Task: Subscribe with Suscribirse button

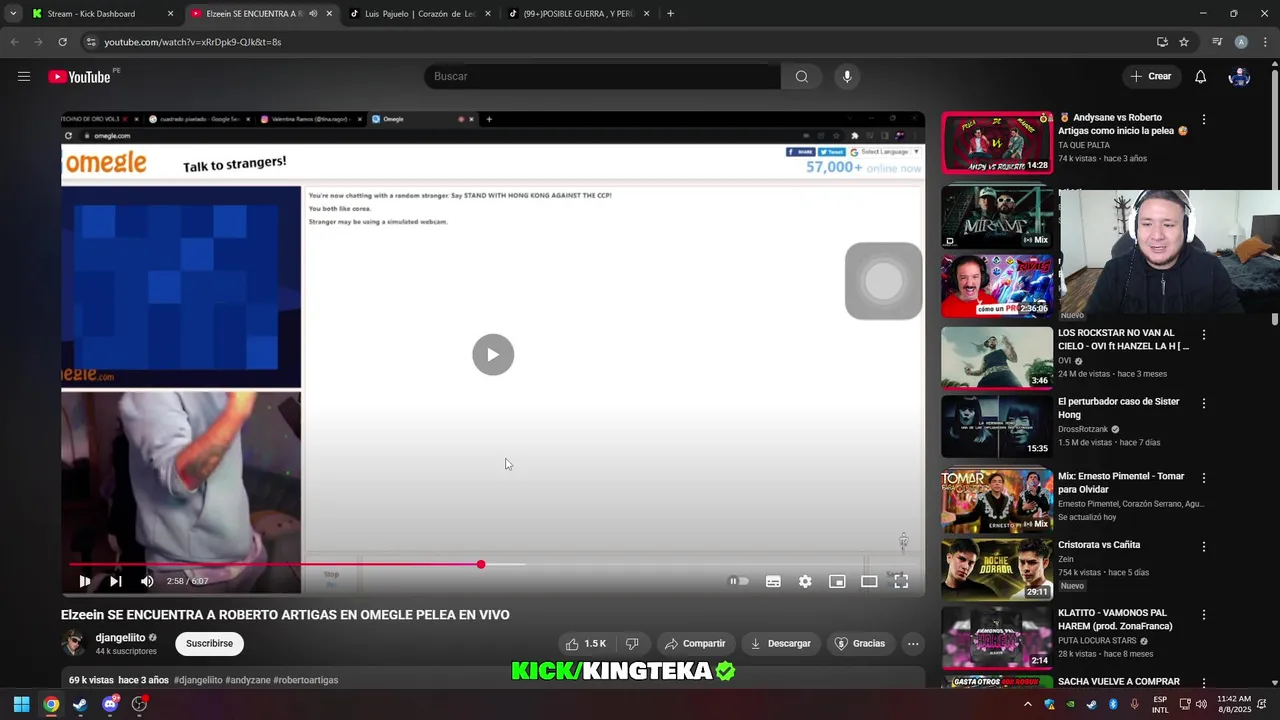Action: (209, 644)
